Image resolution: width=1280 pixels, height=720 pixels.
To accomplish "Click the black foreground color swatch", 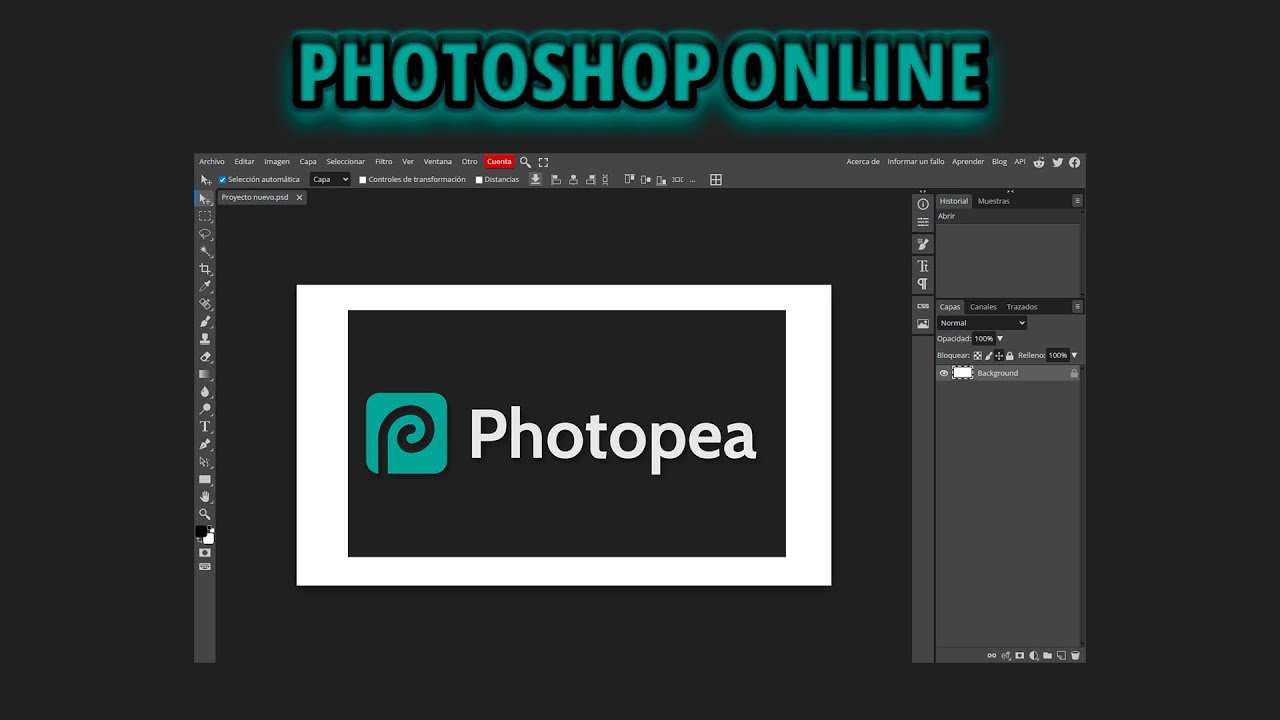I will [x=201, y=531].
